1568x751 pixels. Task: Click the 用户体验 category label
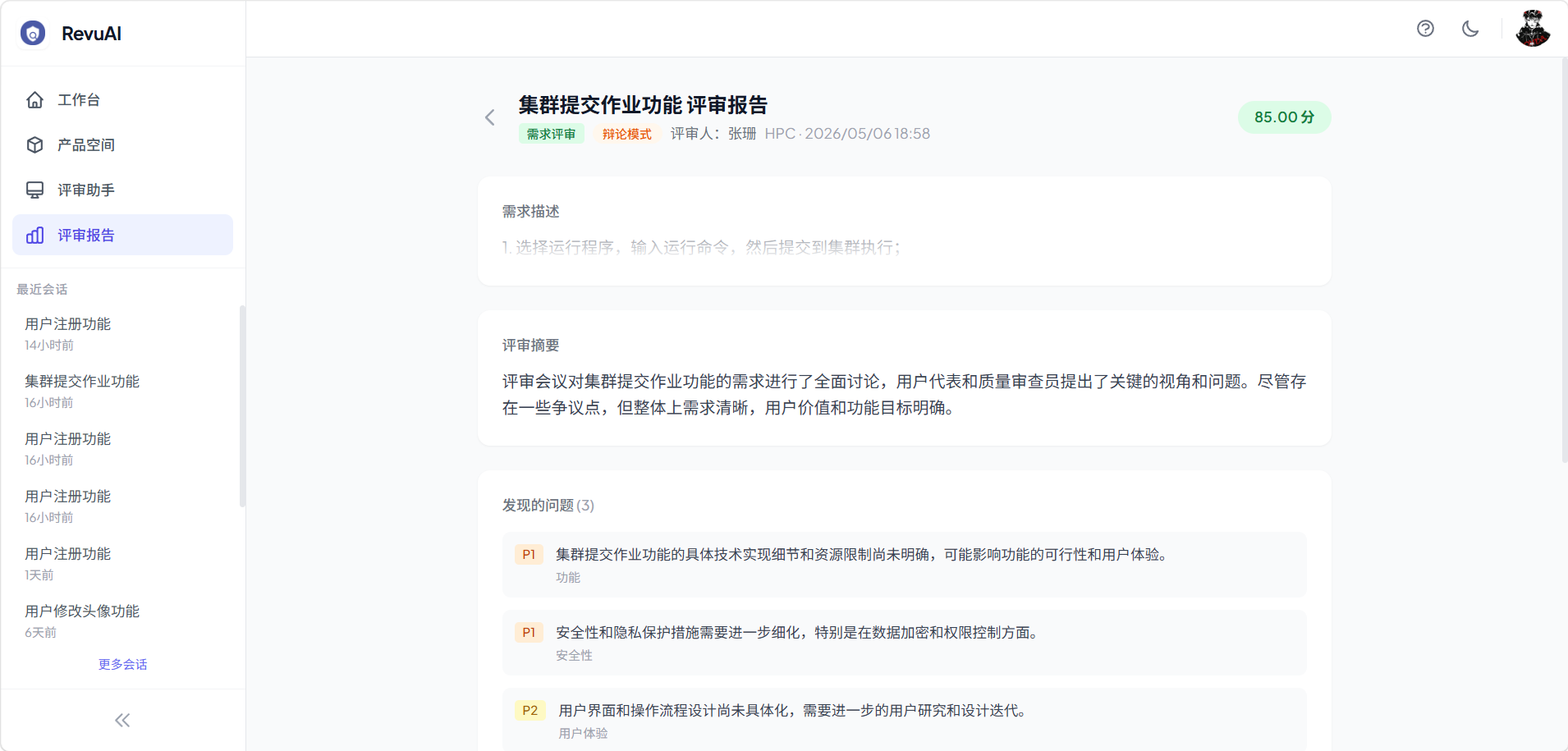[x=583, y=734]
